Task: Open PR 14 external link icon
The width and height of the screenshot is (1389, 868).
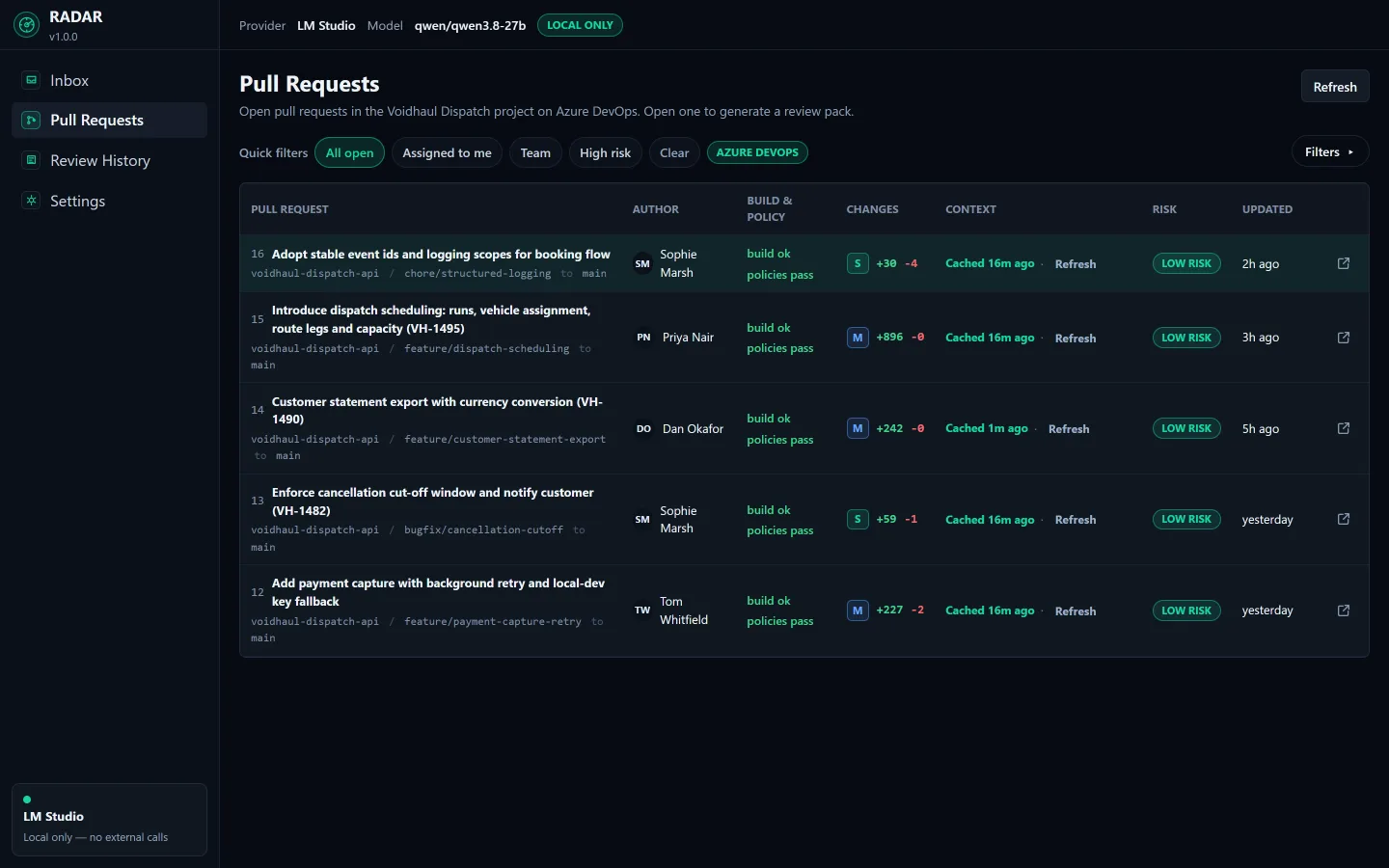Action: pyautogui.click(x=1344, y=428)
